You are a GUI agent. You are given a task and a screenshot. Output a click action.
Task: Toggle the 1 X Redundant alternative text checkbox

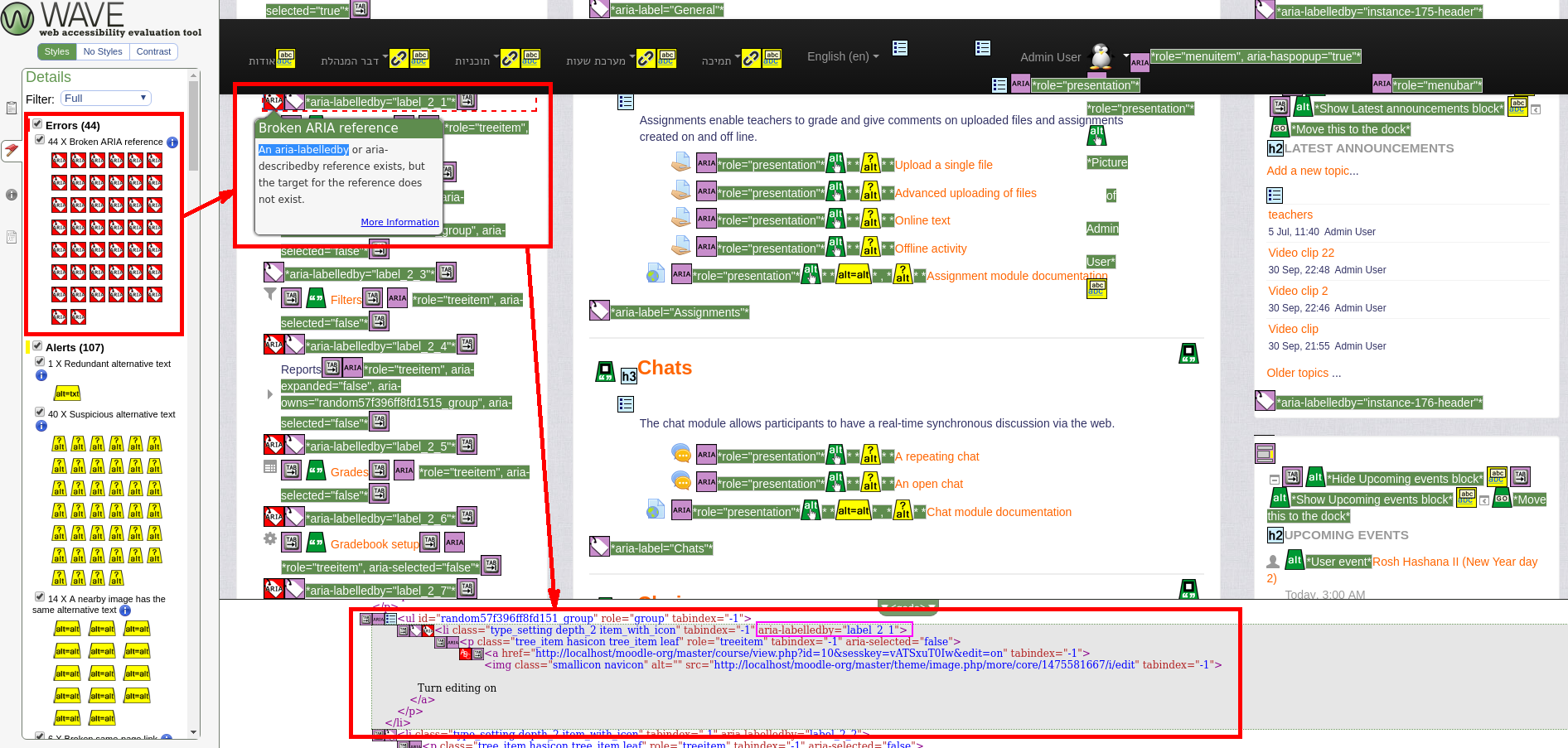pos(40,362)
